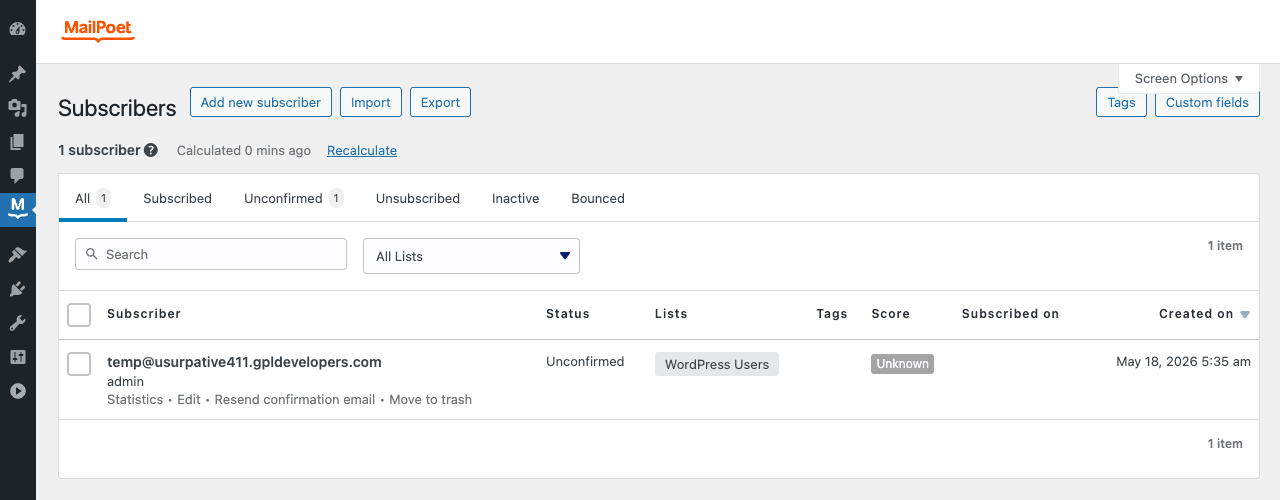Image resolution: width=1280 pixels, height=500 pixels.
Task: Click the magnifier icon in Search box
Action: coord(92,254)
